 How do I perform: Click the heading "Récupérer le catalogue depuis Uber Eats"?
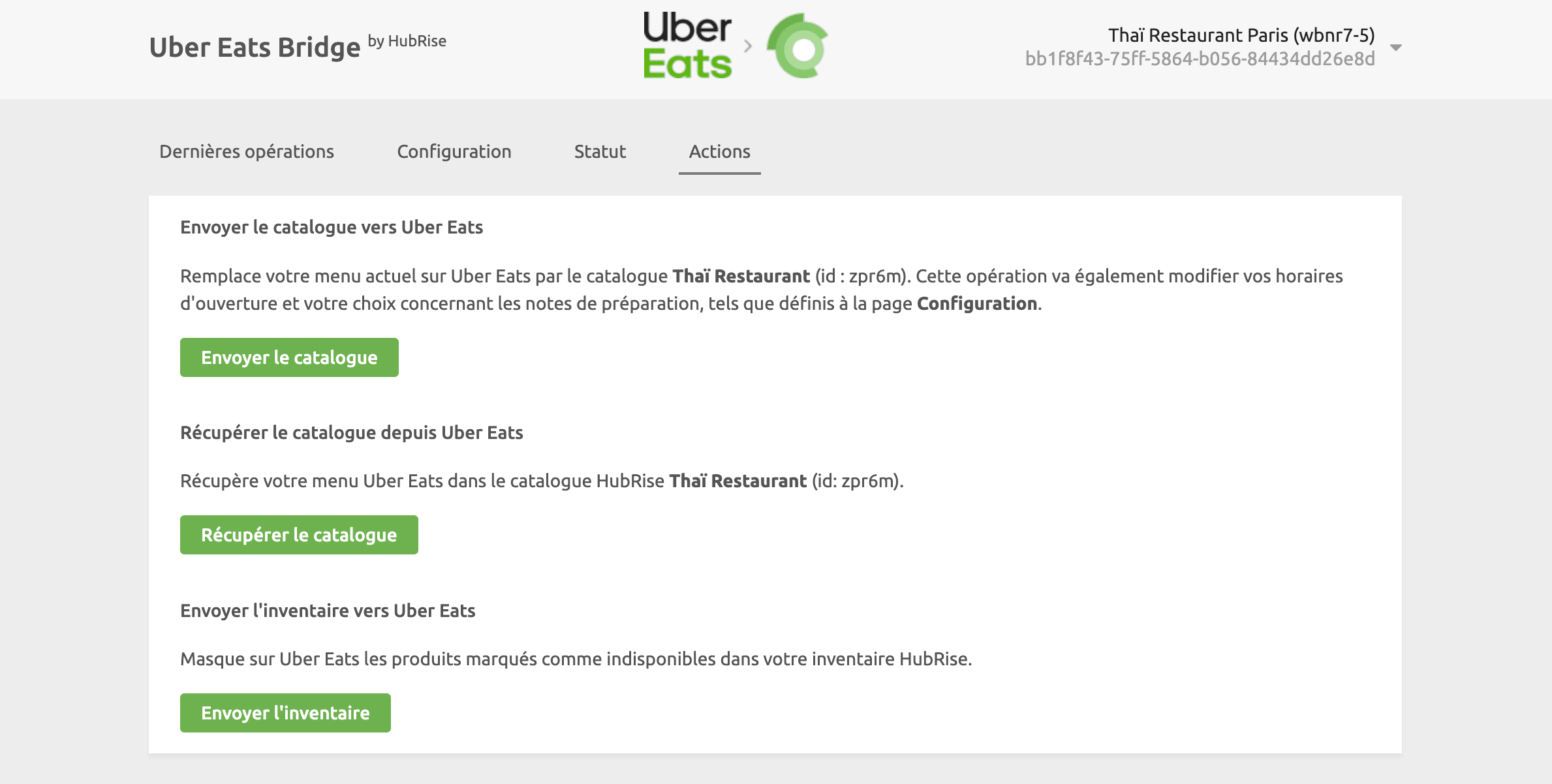click(352, 432)
